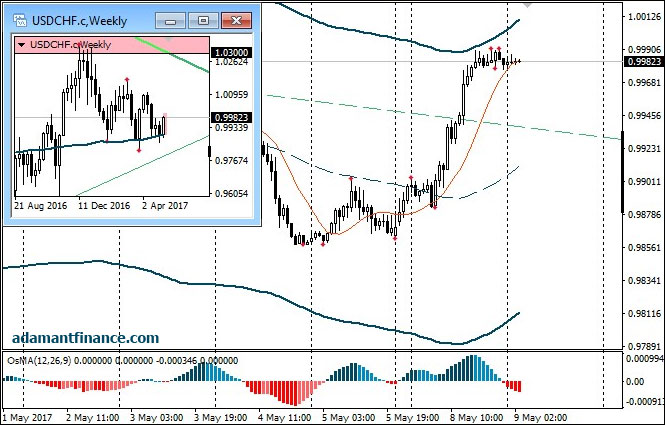
Task: Click the 0.99011 price axis value
Action: pyautogui.click(x=644, y=182)
